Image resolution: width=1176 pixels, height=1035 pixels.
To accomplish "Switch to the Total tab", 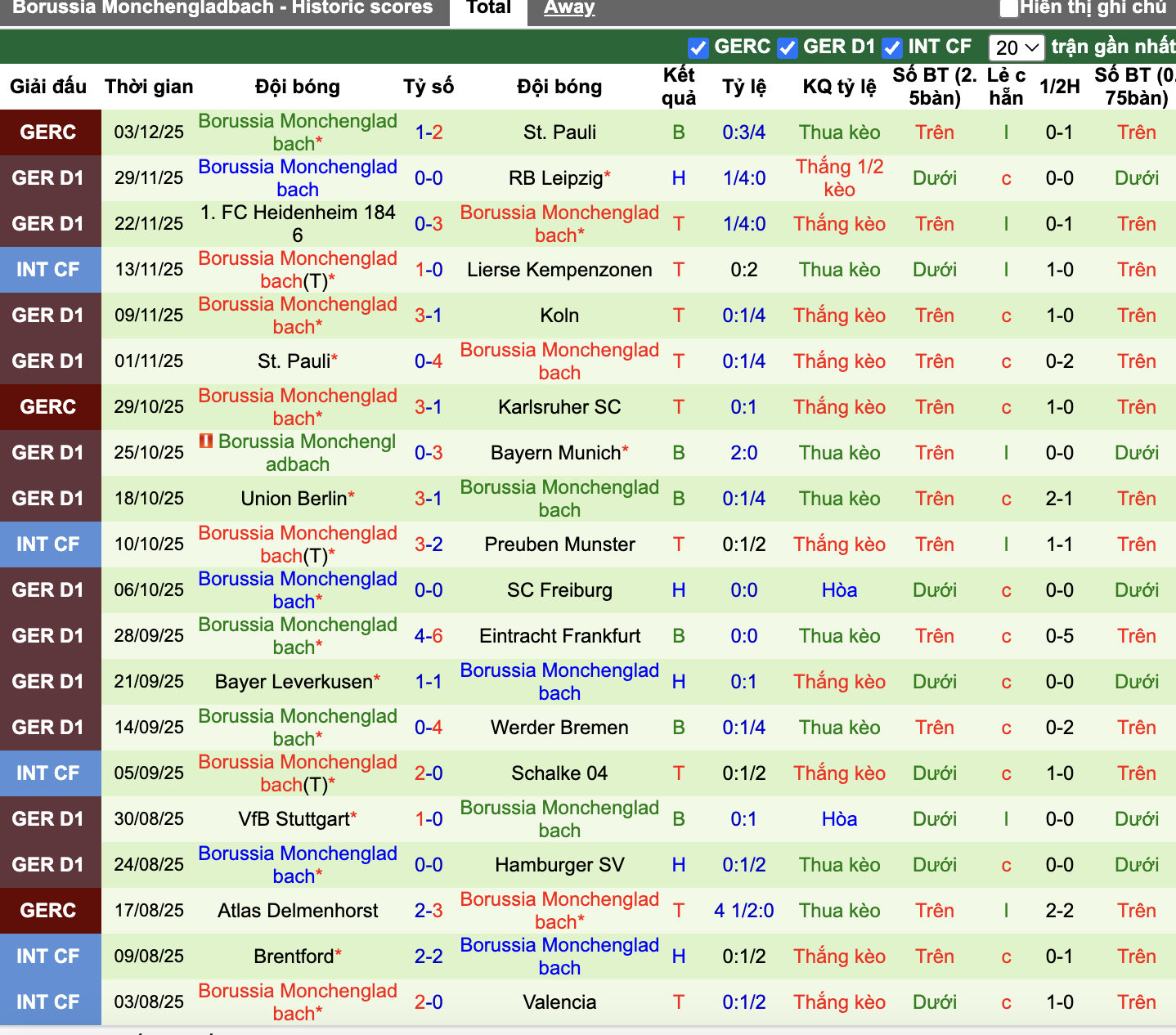I will [x=488, y=8].
